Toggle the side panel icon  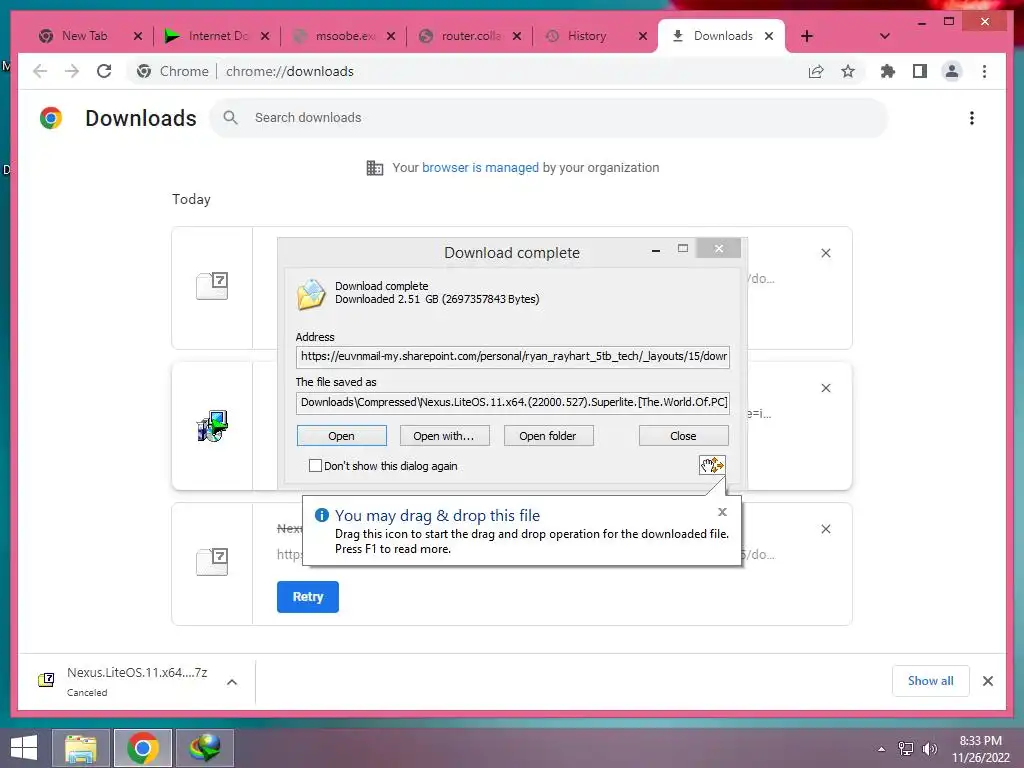coord(920,71)
